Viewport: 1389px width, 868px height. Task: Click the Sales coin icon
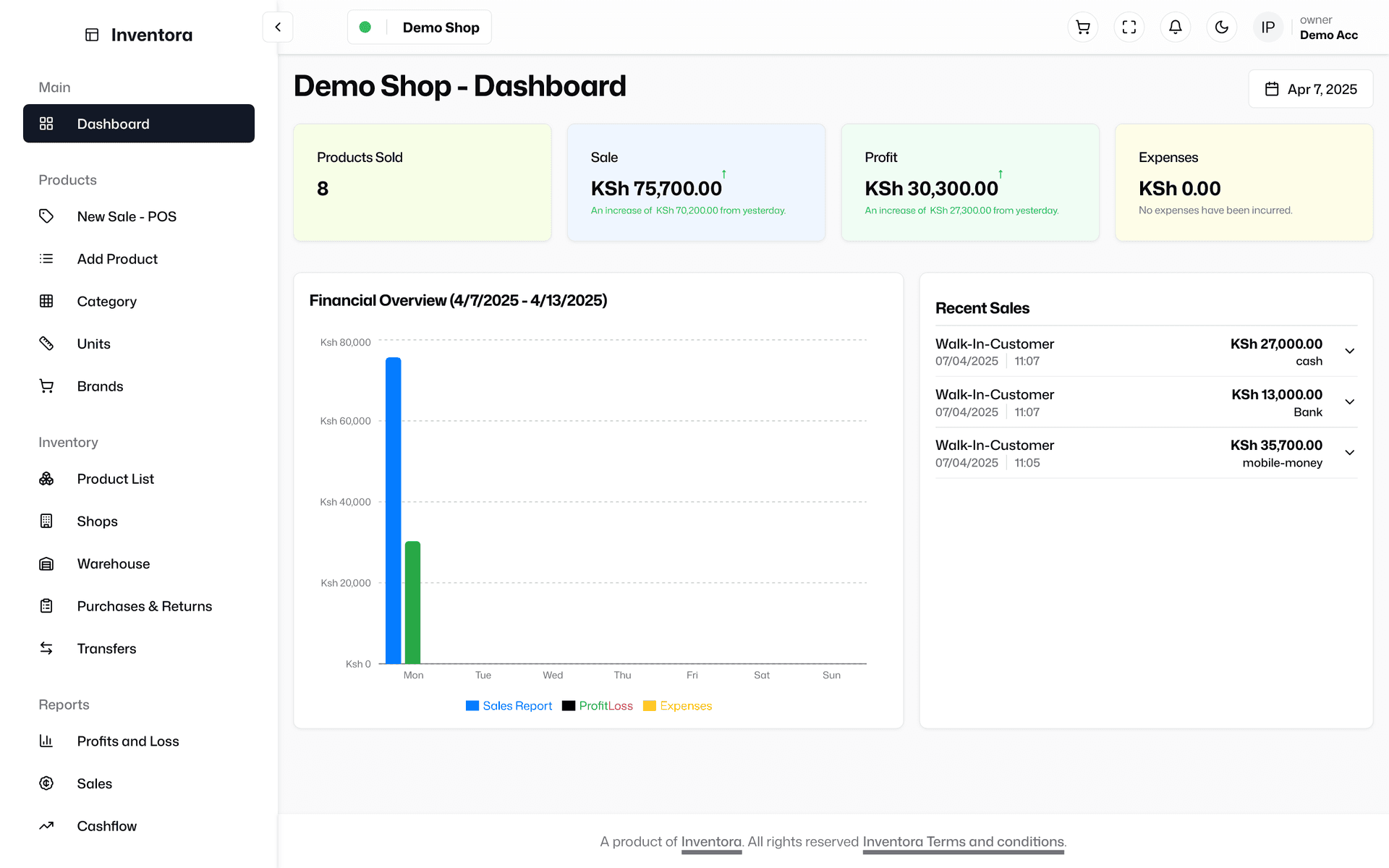pyautogui.click(x=46, y=783)
